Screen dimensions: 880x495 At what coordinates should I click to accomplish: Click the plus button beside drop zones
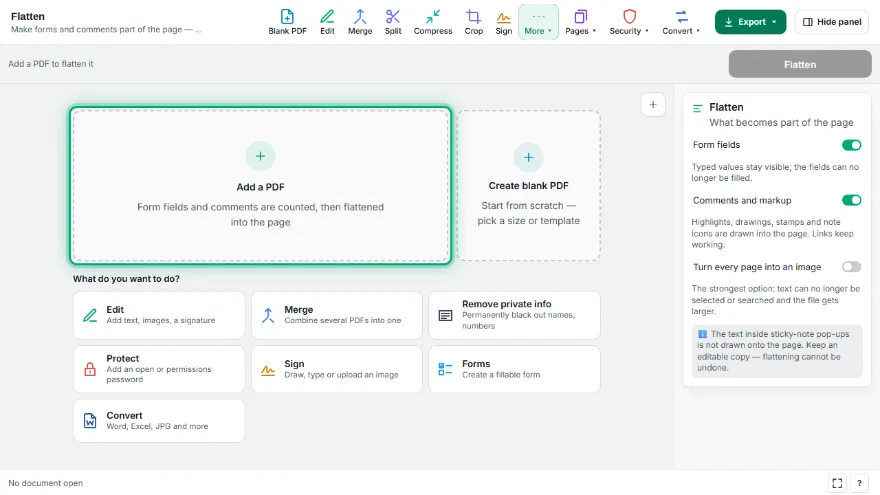653,104
